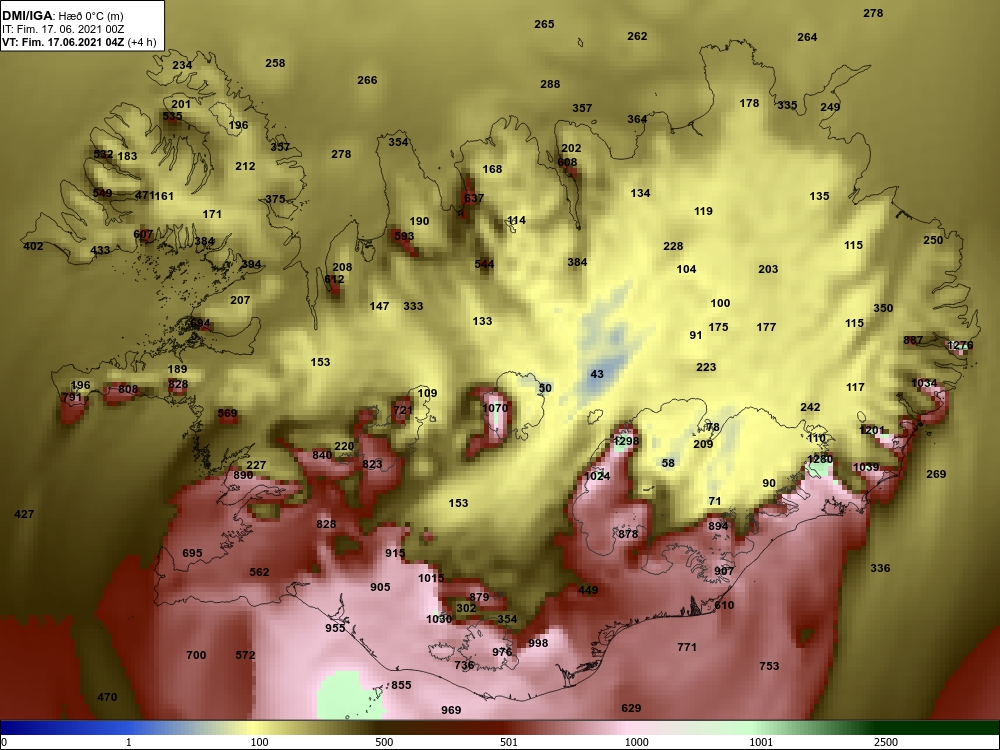The image size is (1000, 750).
Task: Click the map value '43' in the blue area
Action: tap(597, 374)
